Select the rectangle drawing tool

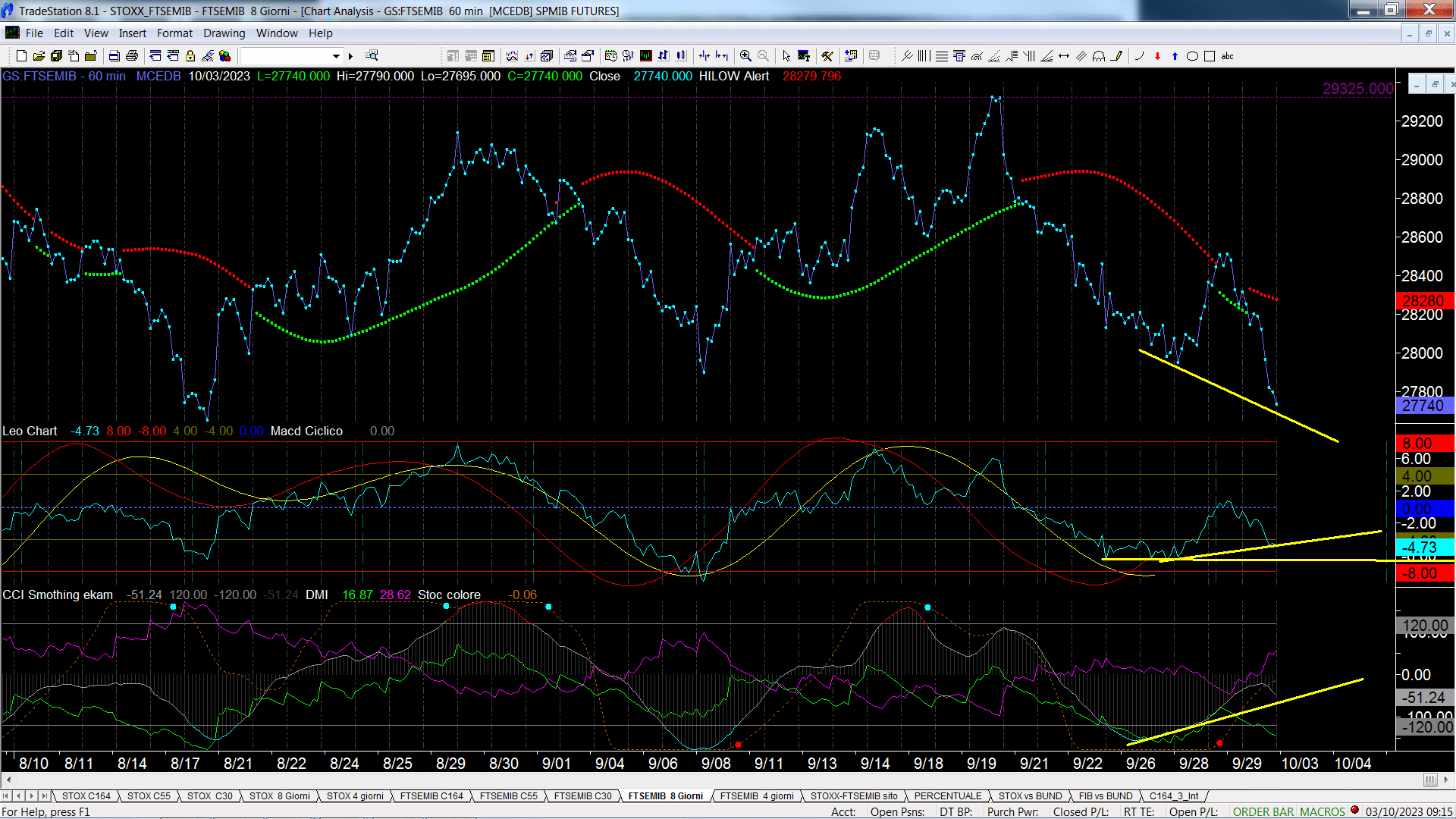coord(1210,55)
